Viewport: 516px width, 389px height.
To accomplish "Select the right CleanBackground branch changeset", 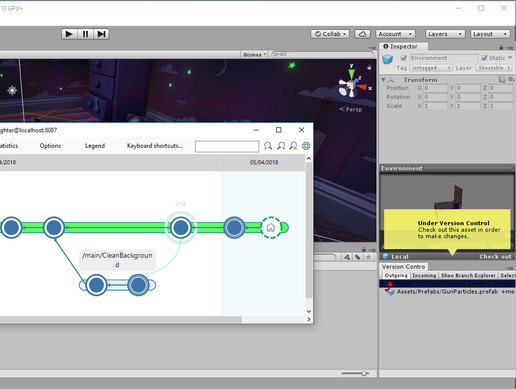I will pos(138,285).
